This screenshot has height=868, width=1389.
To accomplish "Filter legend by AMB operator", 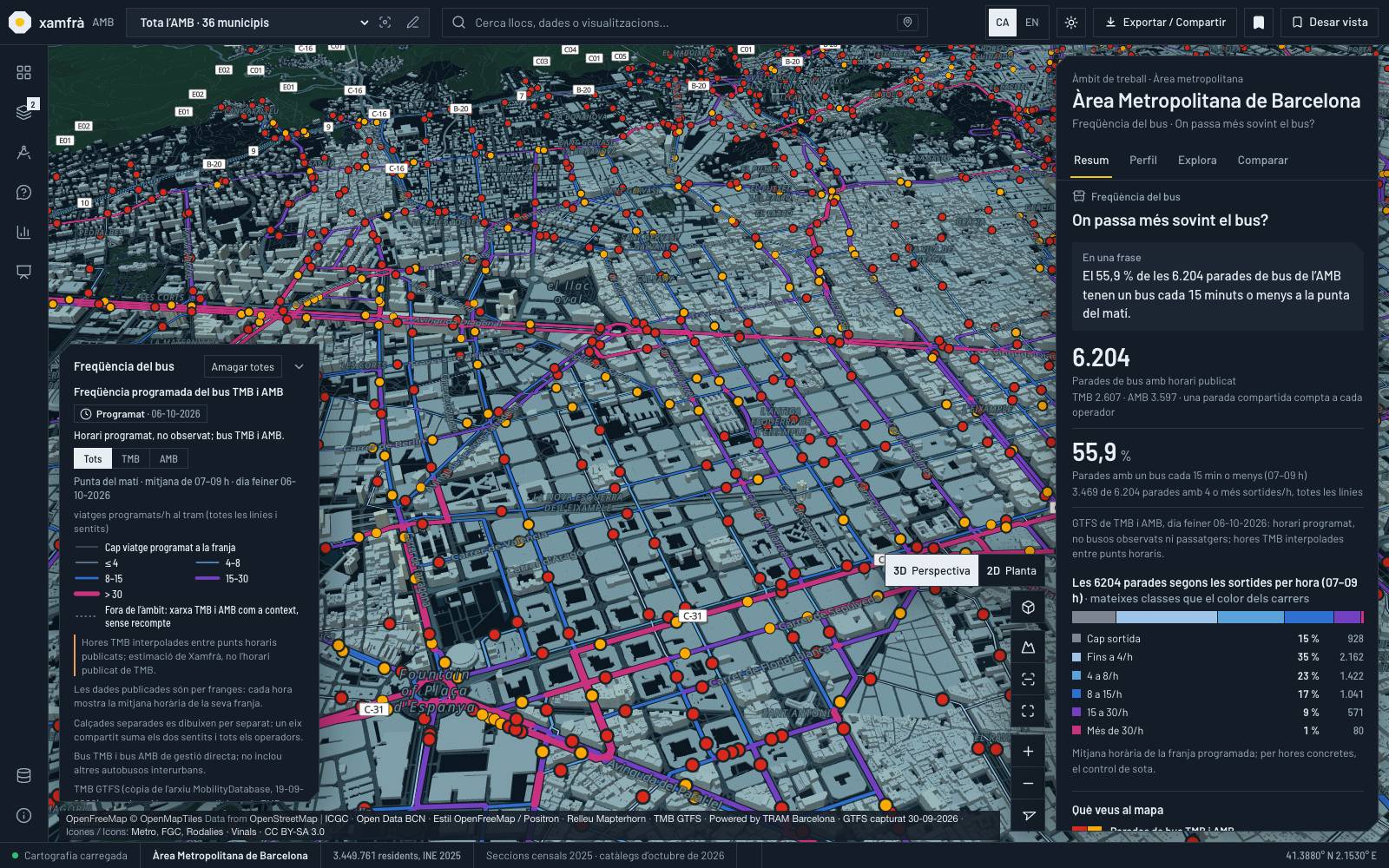I will point(168,458).
